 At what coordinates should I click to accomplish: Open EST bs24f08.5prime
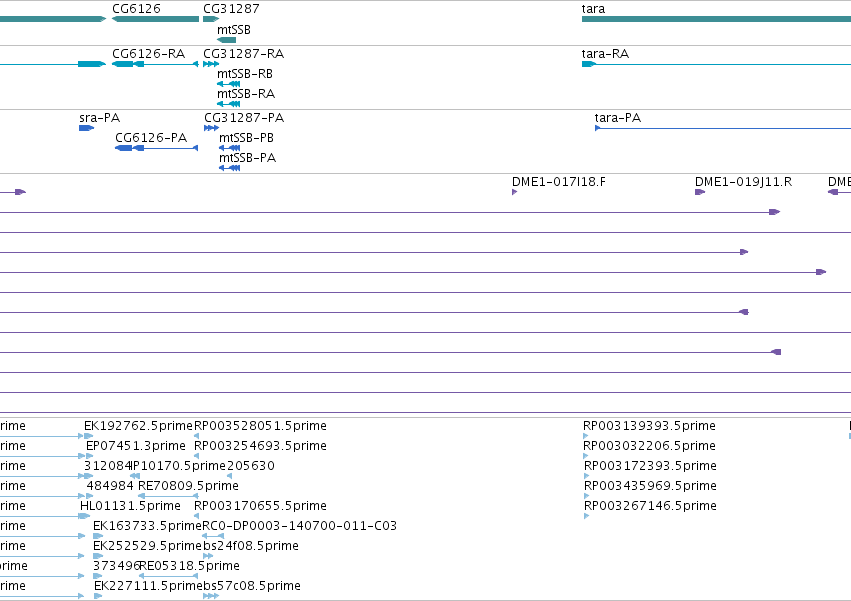click(251, 546)
